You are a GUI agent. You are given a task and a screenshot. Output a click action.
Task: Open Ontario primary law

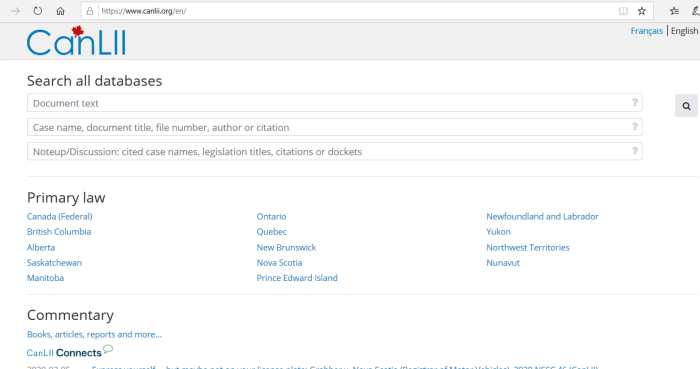(271, 216)
